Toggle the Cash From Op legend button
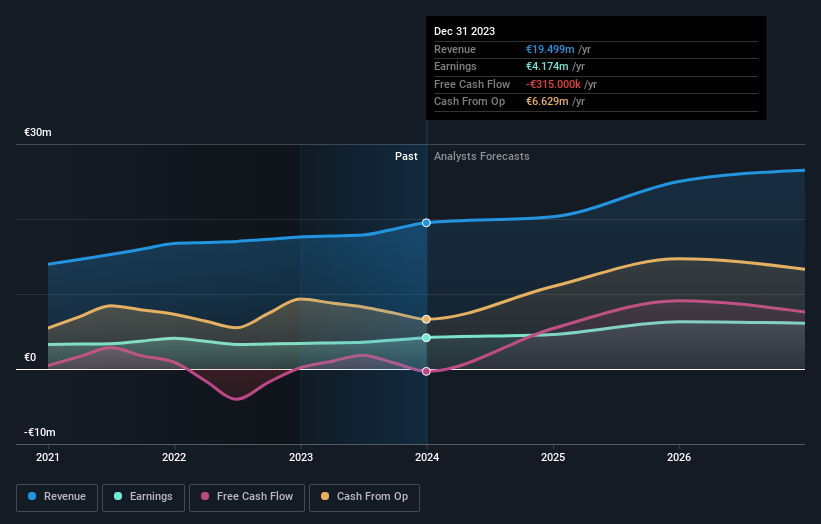The image size is (821, 524). tap(364, 497)
